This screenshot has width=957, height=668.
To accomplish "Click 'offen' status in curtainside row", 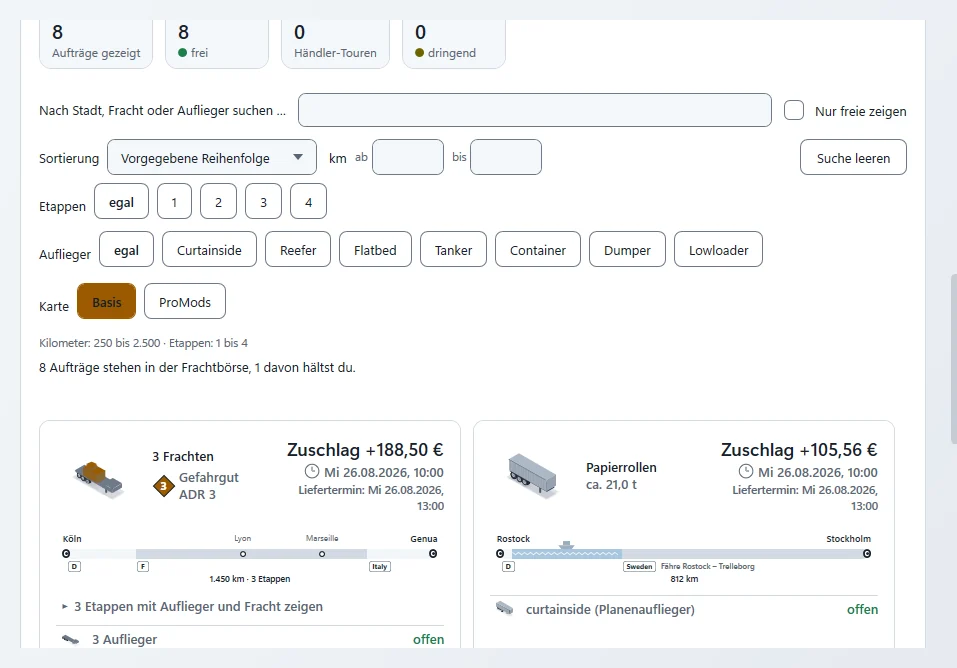I will click(x=862, y=609).
